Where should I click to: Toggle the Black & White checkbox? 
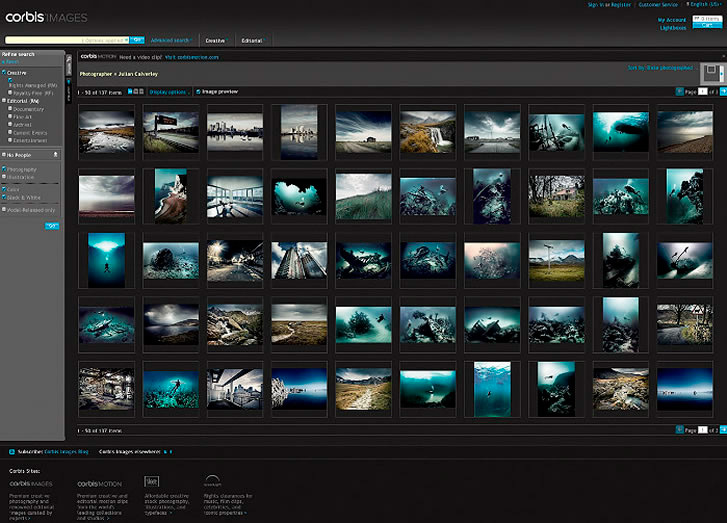pyautogui.click(x=4, y=198)
